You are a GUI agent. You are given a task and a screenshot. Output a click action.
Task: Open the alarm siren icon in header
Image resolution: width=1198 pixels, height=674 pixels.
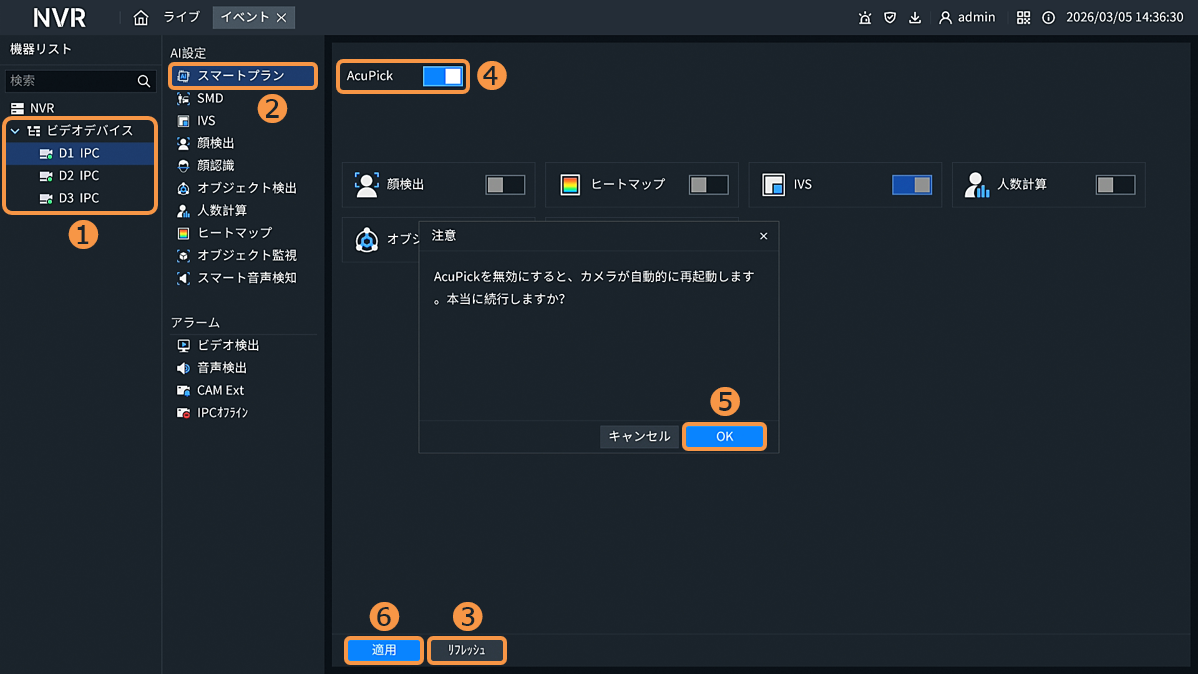pos(864,17)
